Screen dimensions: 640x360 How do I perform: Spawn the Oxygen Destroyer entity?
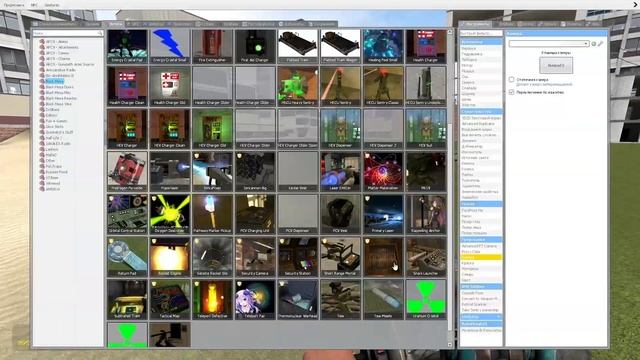(170, 214)
